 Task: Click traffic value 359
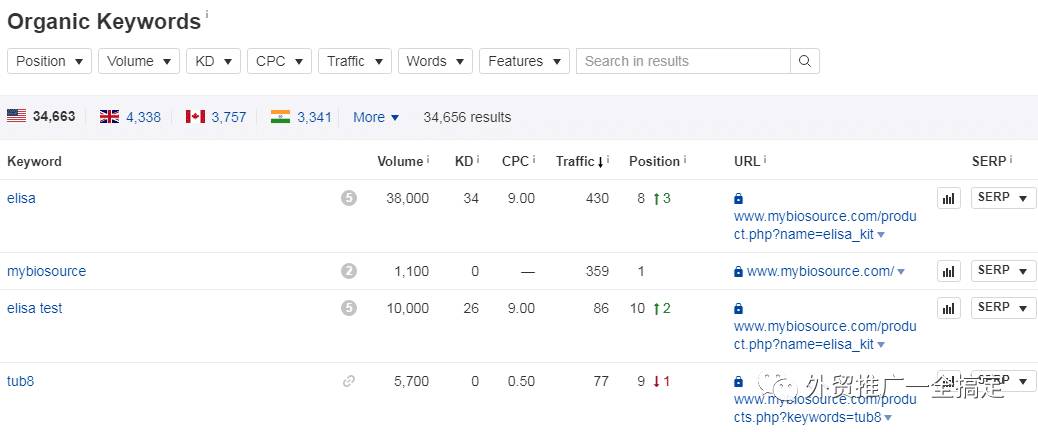tap(597, 271)
